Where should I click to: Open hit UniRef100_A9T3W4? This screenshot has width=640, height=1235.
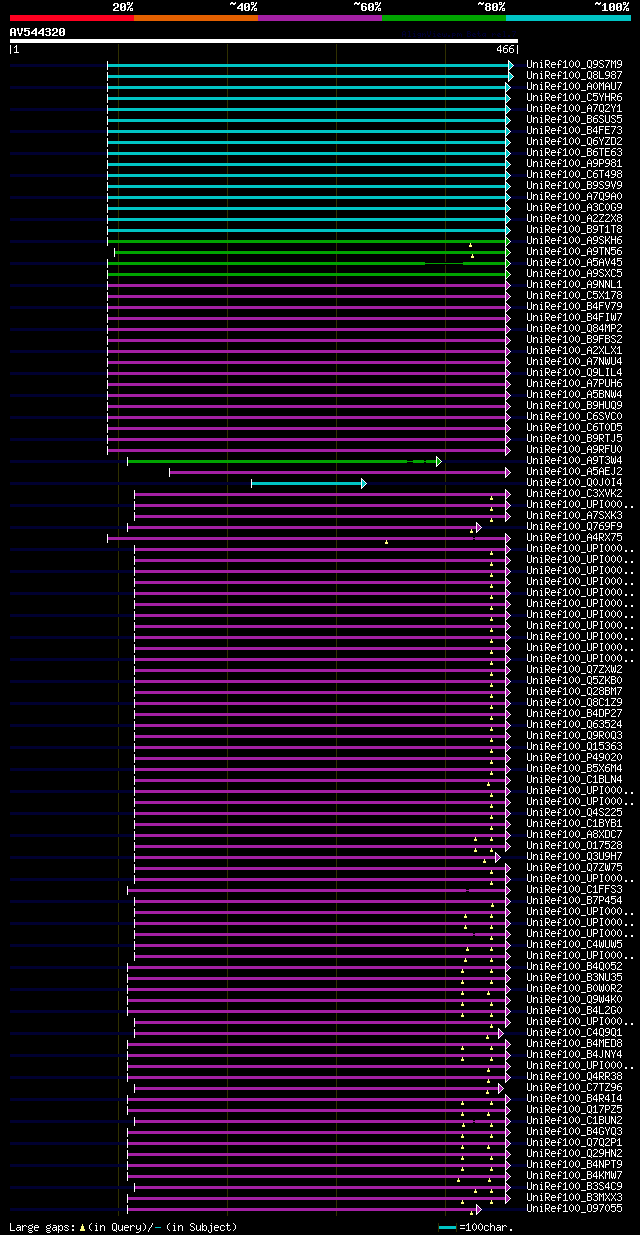[574, 460]
